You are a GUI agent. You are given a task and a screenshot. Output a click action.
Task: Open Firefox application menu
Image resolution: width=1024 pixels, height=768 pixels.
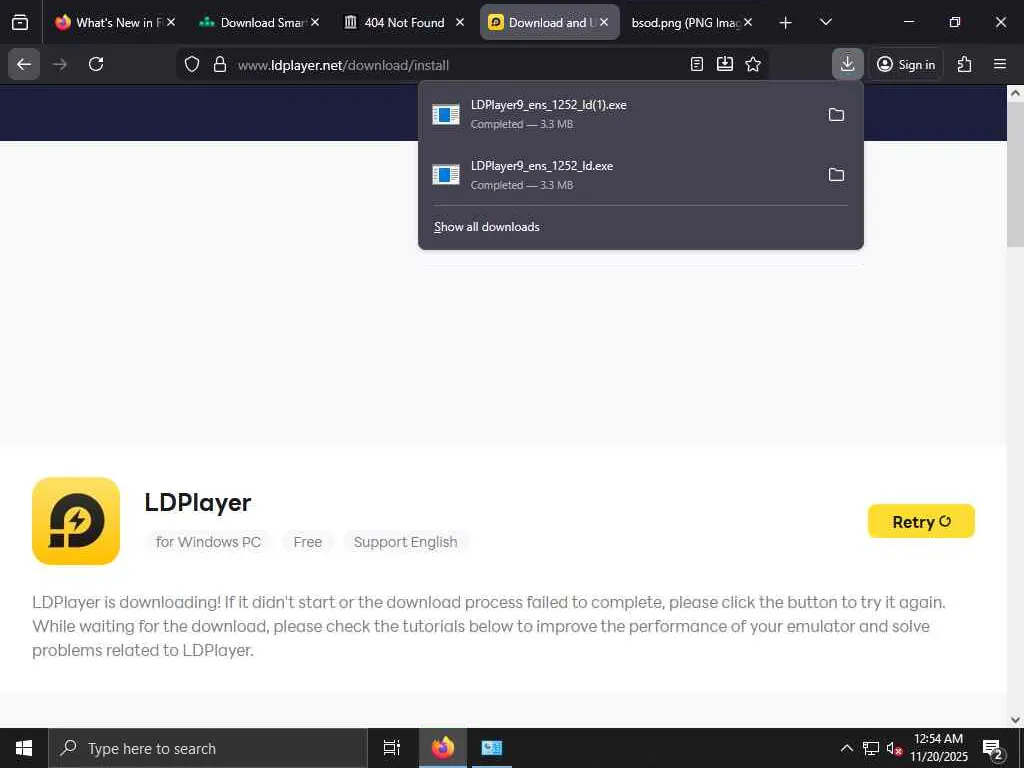pyautogui.click(x=1000, y=64)
